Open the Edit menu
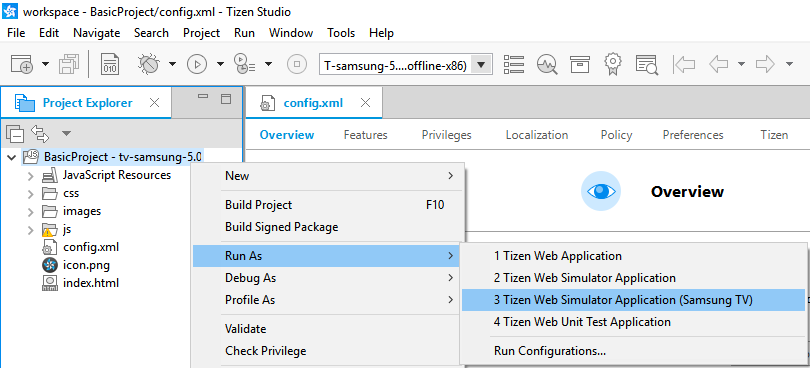This screenshot has width=810, height=368. tap(49, 33)
